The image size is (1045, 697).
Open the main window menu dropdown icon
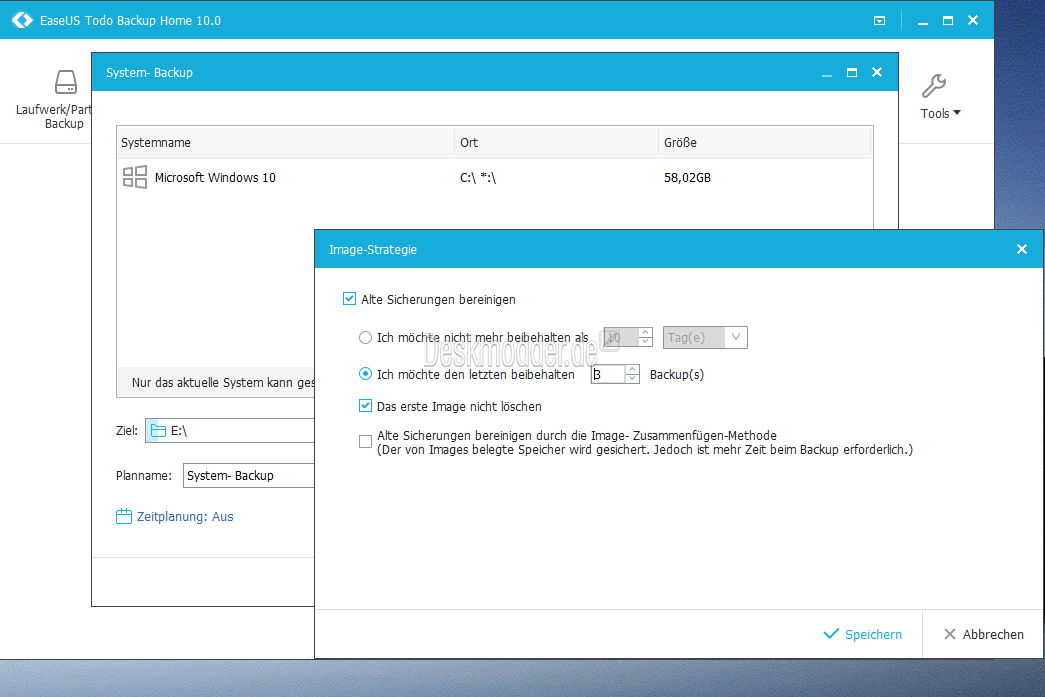[x=880, y=21]
